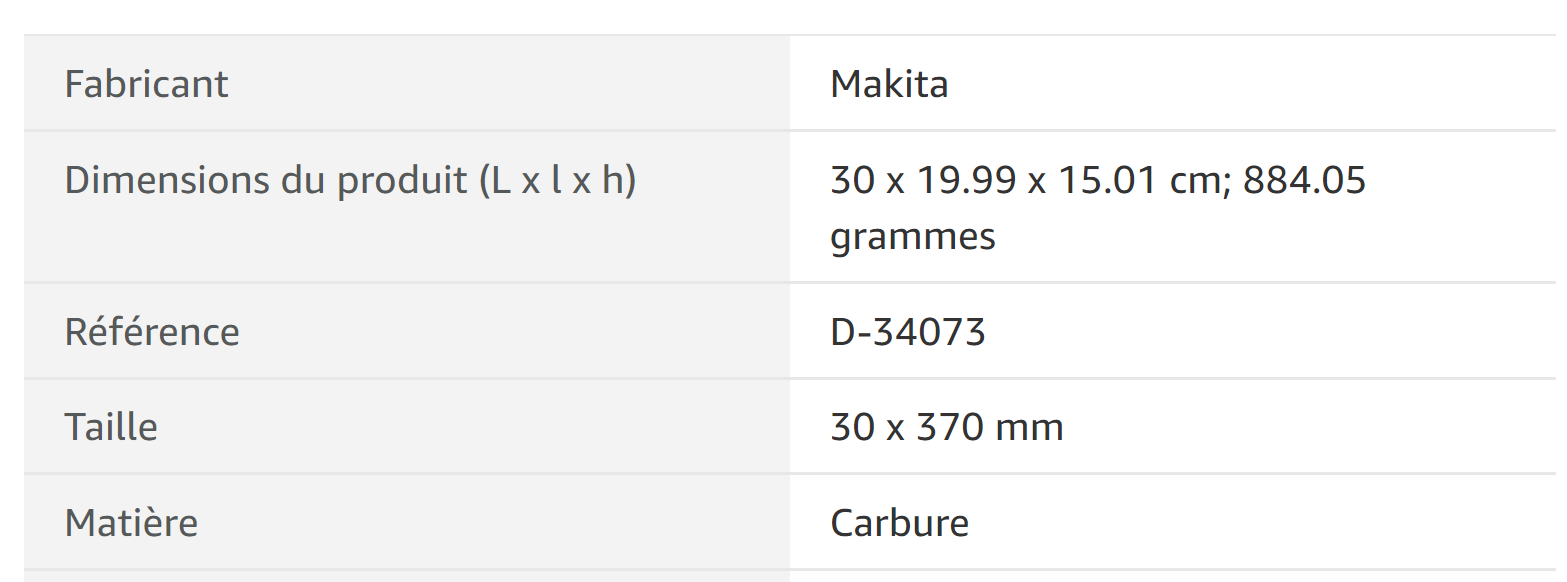Click the empty white cell below Carbure
Screen dimensions: 1567x582
click(x=1172, y=577)
